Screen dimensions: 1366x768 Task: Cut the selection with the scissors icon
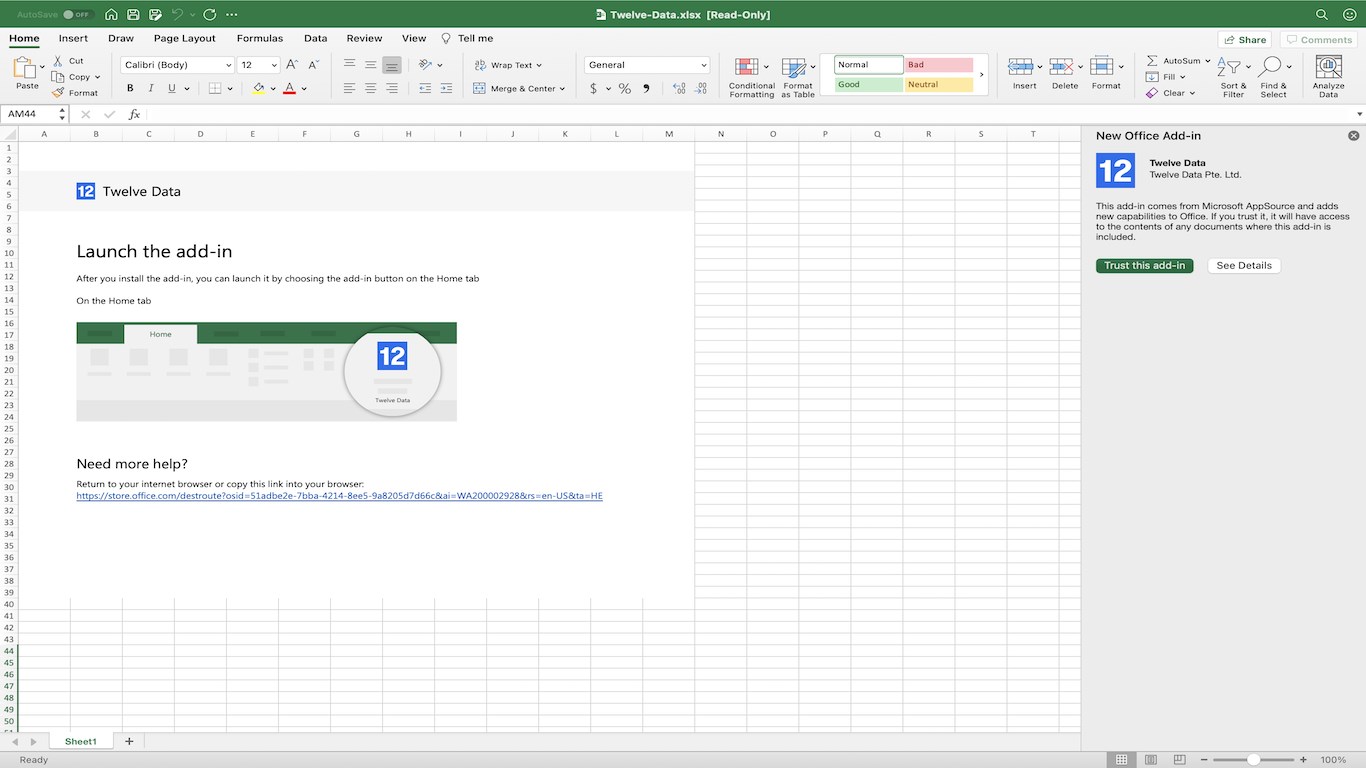58,61
